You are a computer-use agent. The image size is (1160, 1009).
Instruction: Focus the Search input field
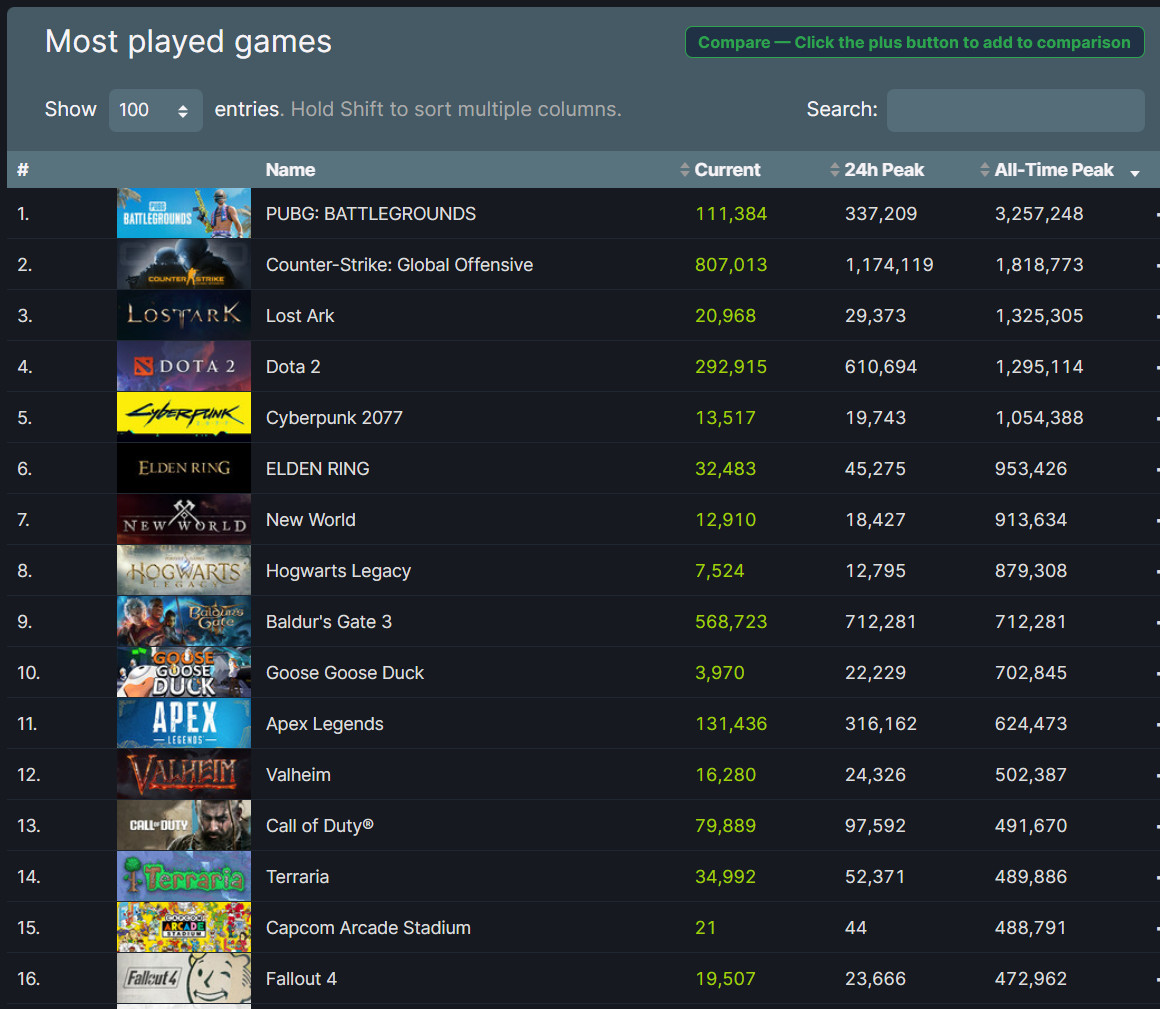pos(1015,110)
